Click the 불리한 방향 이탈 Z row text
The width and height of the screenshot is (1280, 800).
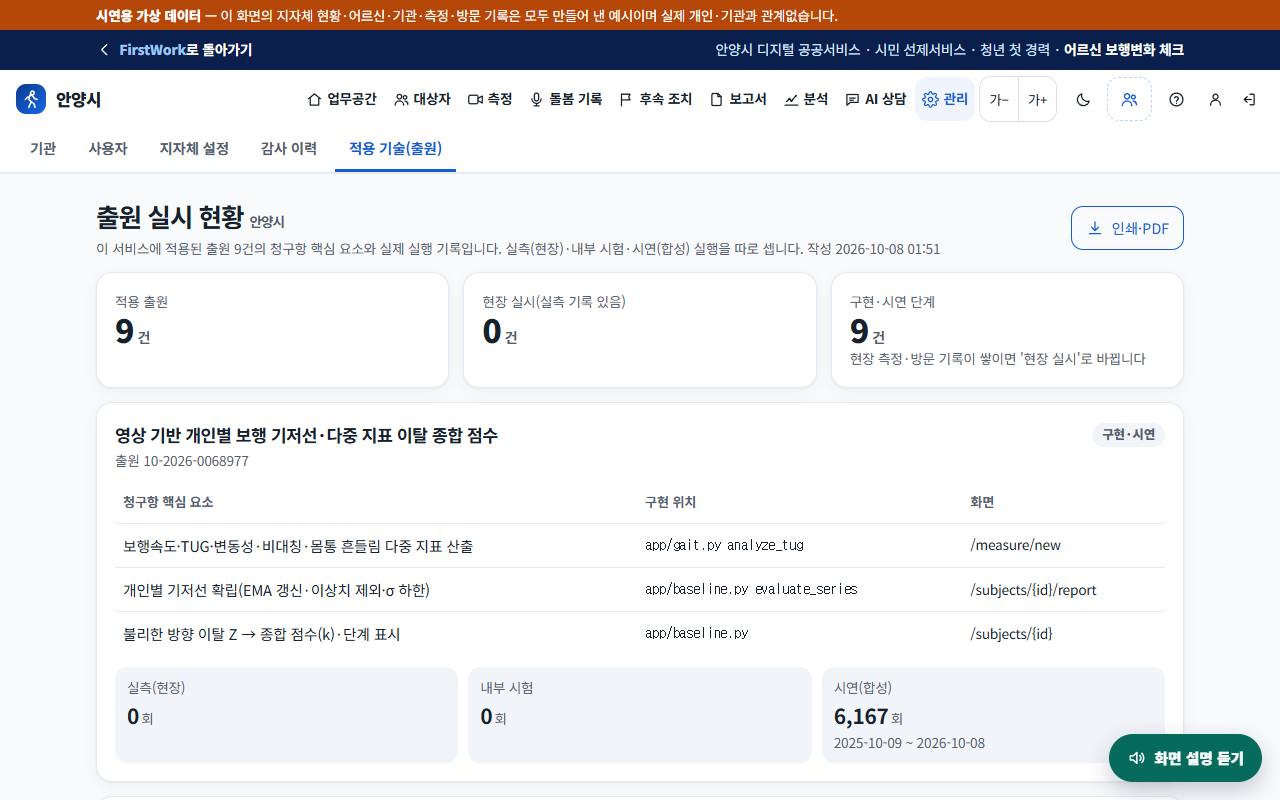(262, 634)
